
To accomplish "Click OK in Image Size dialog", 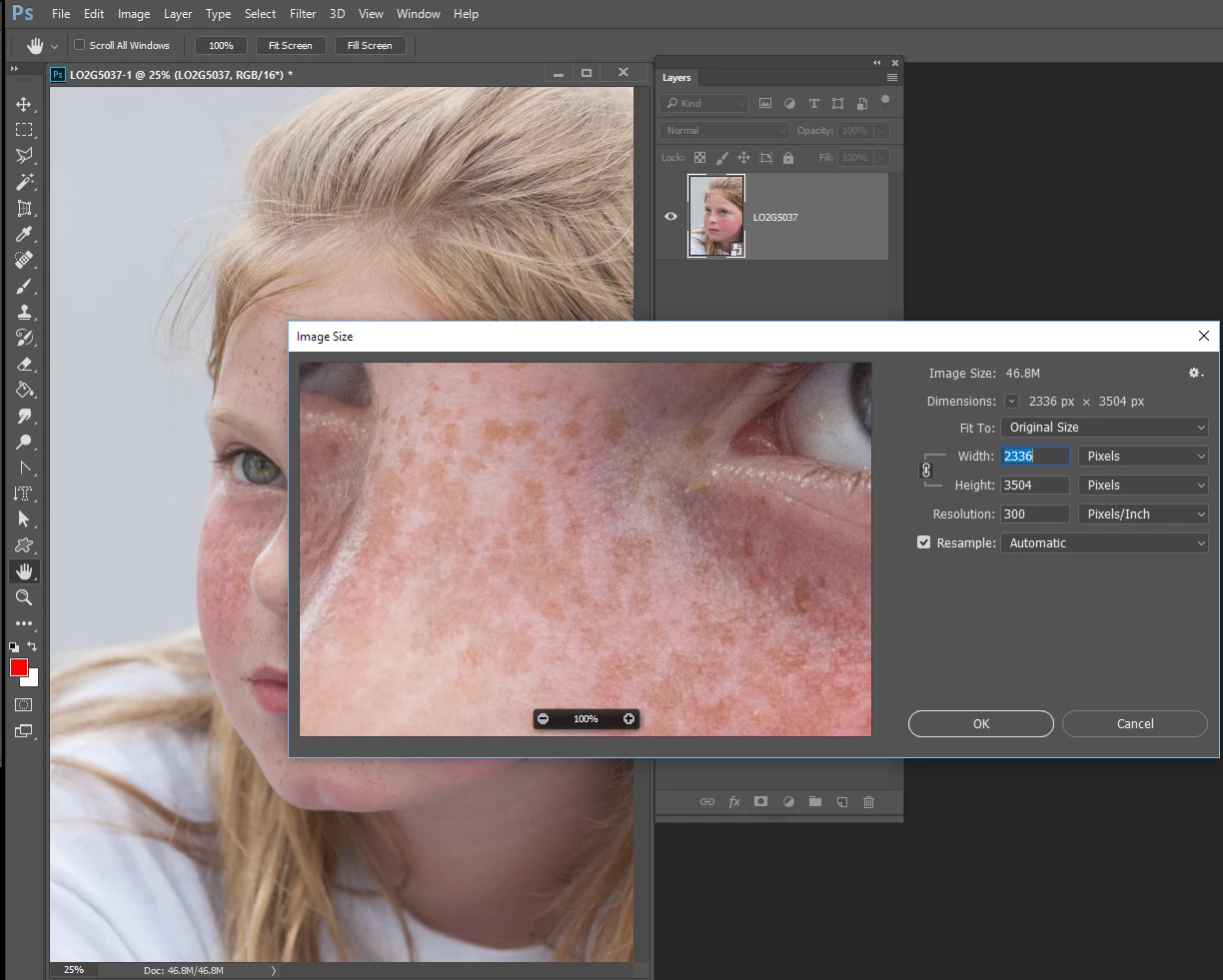I will 980,724.
